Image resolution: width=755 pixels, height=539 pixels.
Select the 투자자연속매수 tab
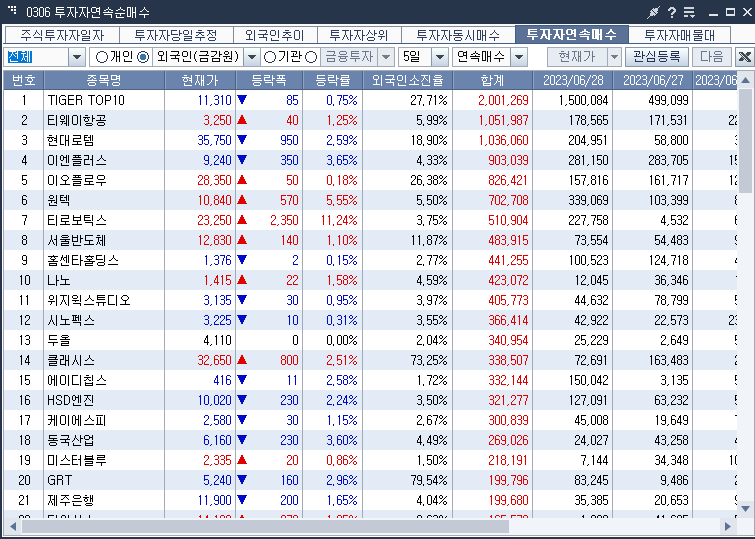coord(572,34)
